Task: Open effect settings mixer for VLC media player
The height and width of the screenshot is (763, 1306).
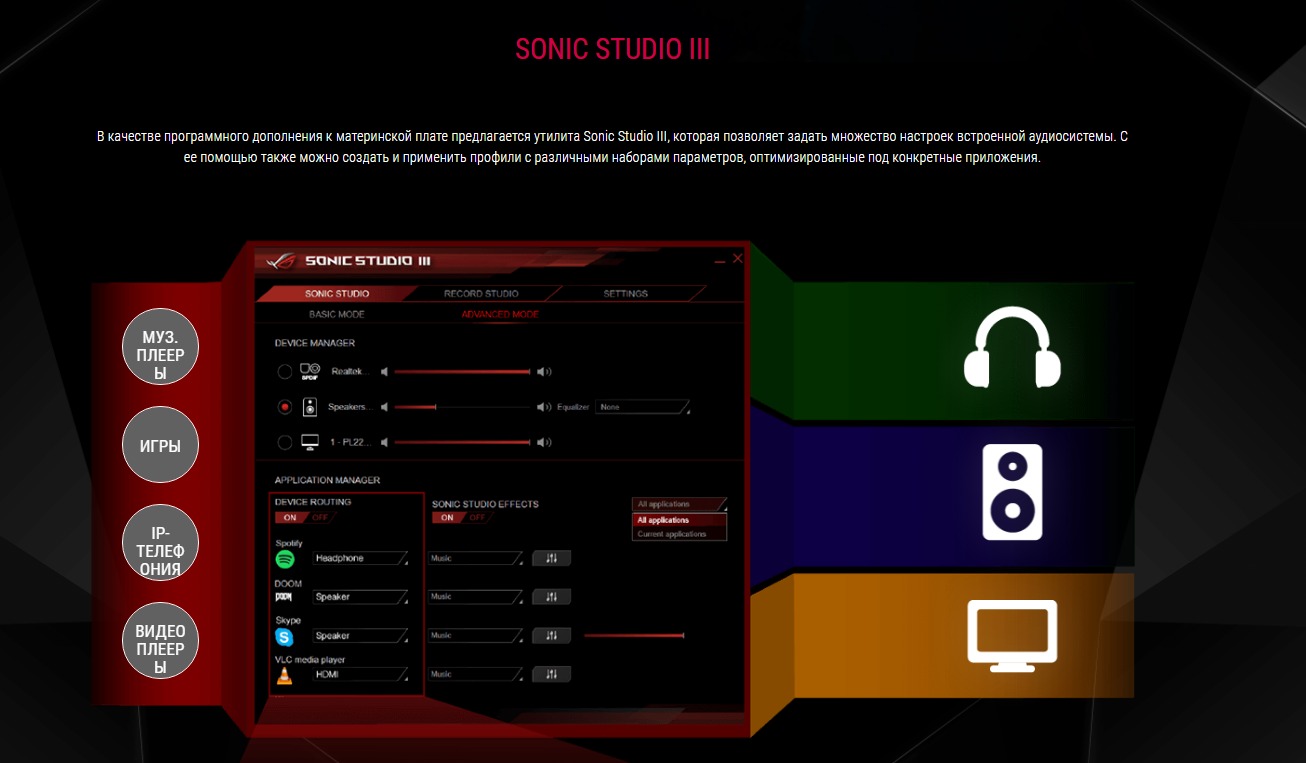Action: tap(551, 674)
